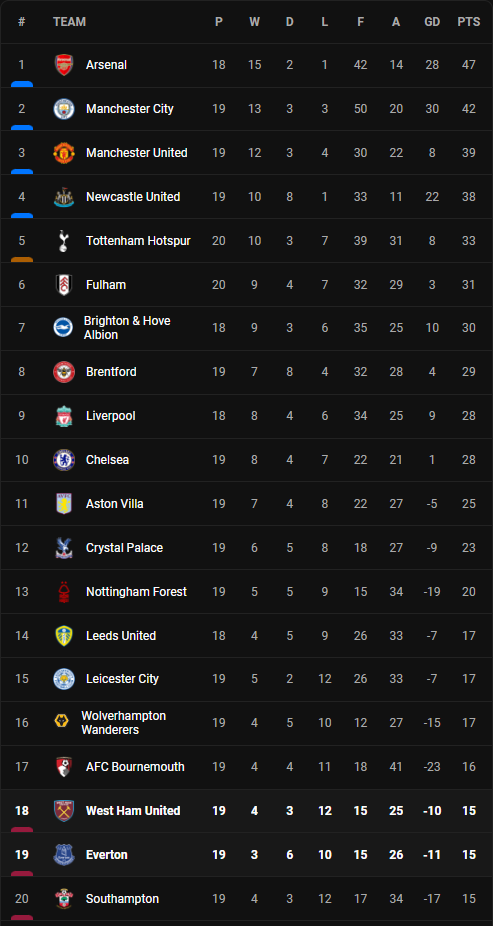Select the Wolverhampton Wanderers team name
The image size is (493, 926).
click(123, 723)
